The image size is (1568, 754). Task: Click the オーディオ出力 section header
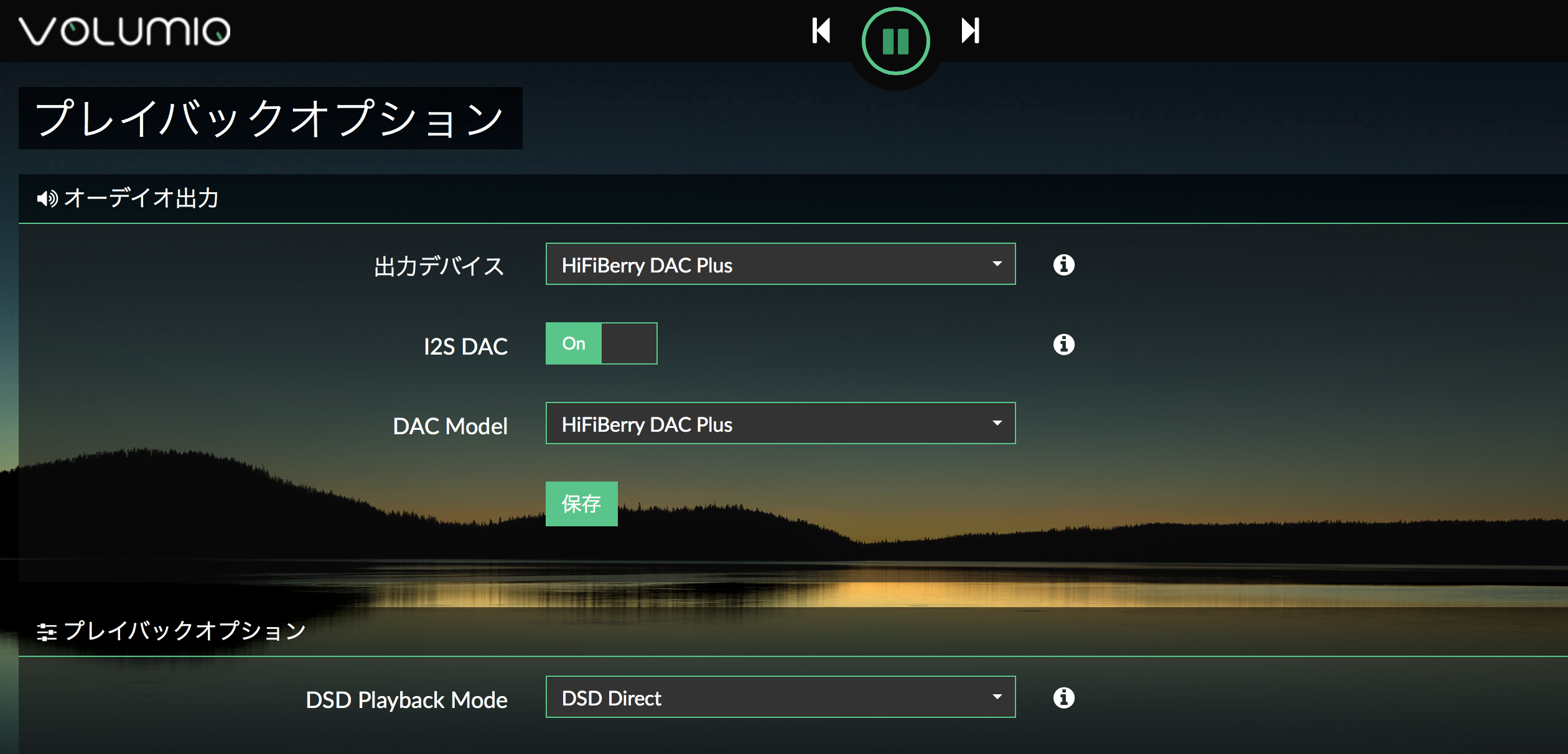pyautogui.click(x=142, y=198)
